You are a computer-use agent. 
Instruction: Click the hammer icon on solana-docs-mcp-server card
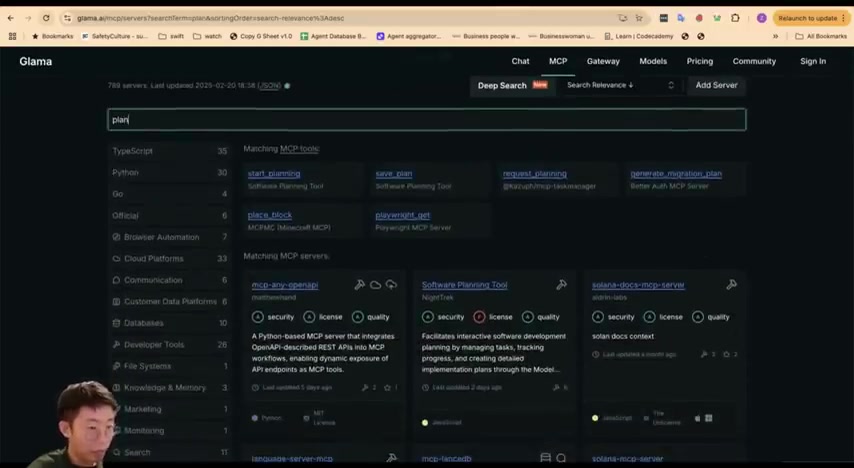731,284
